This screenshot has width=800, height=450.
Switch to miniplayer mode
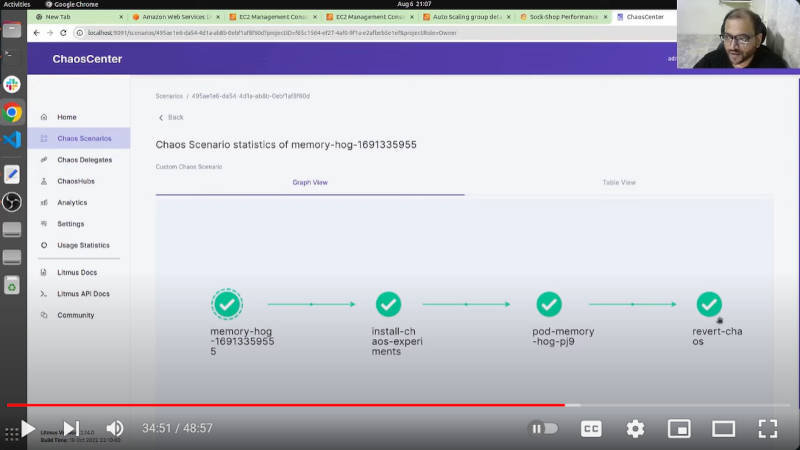(679, 429)
